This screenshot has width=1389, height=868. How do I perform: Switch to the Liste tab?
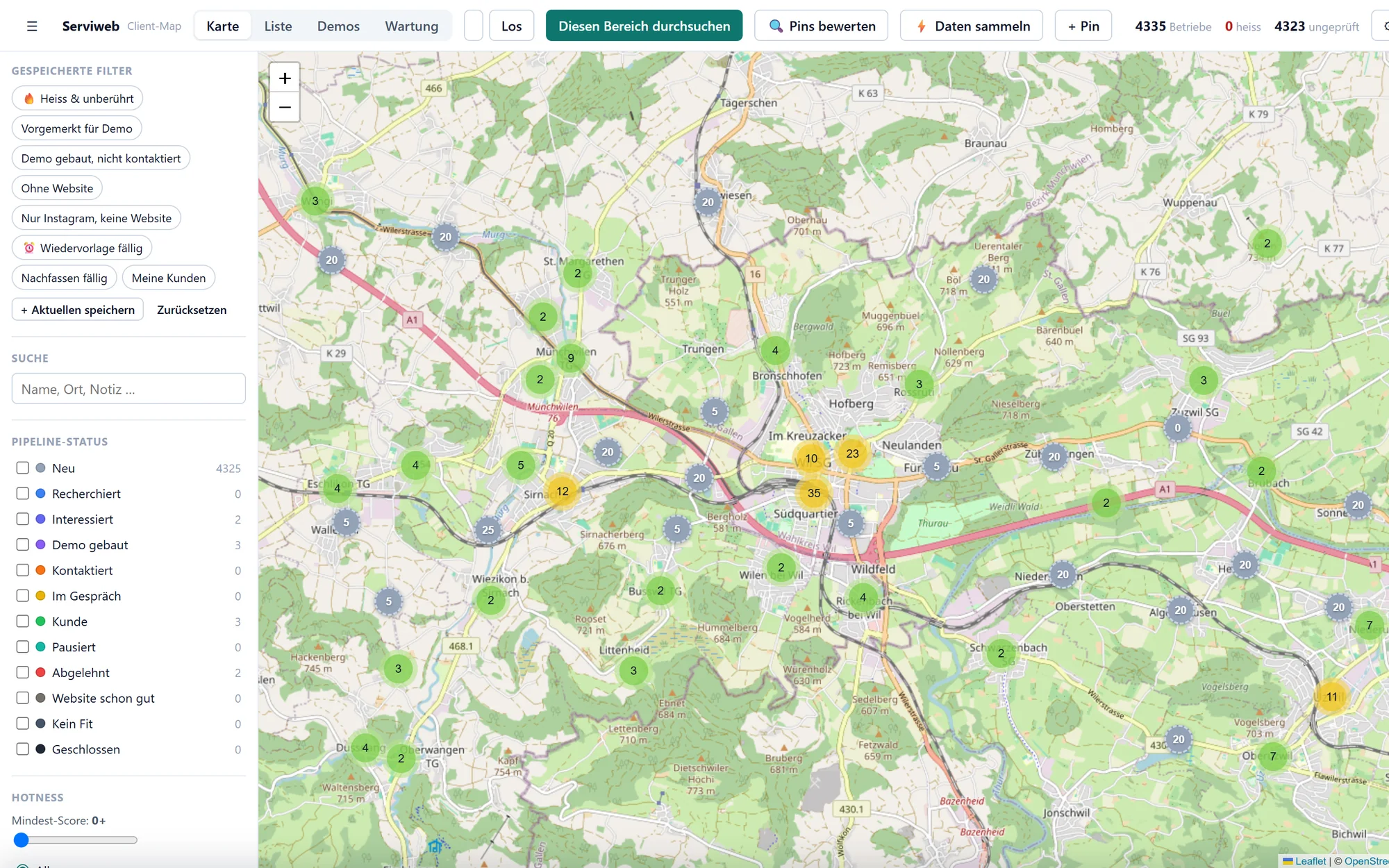[x=278, y=26]
